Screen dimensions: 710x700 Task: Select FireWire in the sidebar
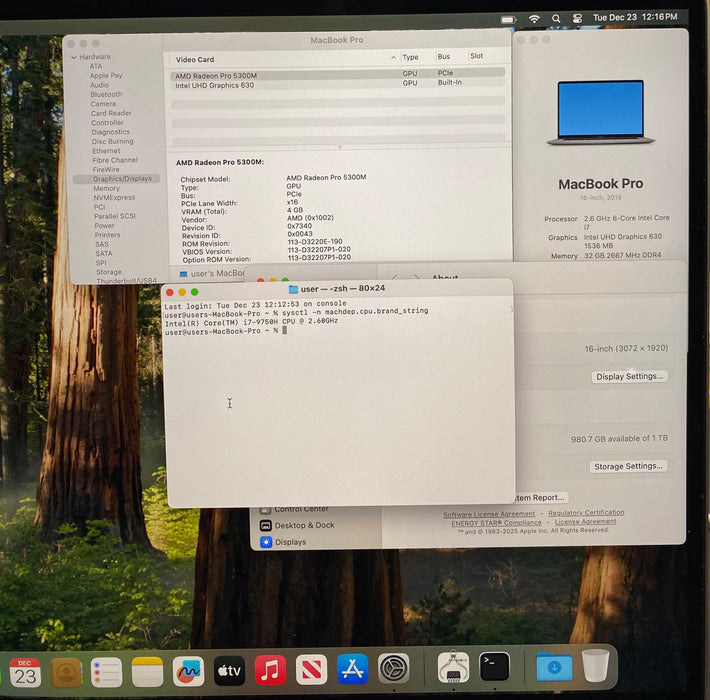click(106, 170)
